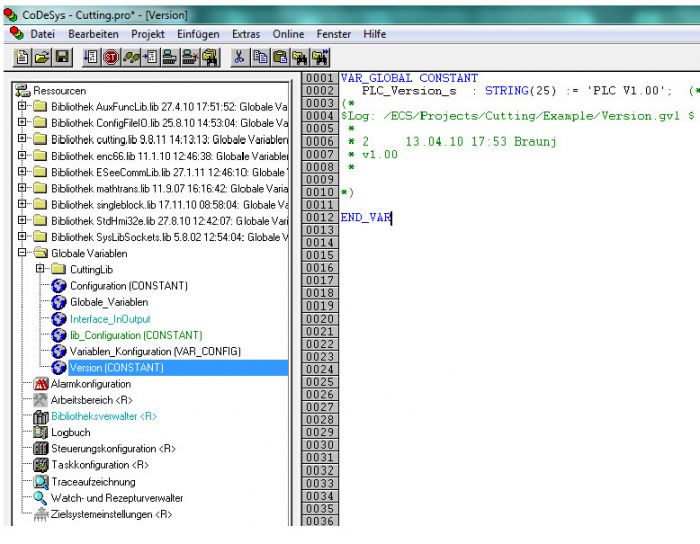
Task: Click the Copy toolbar icon
Action: tap(261, 58)
